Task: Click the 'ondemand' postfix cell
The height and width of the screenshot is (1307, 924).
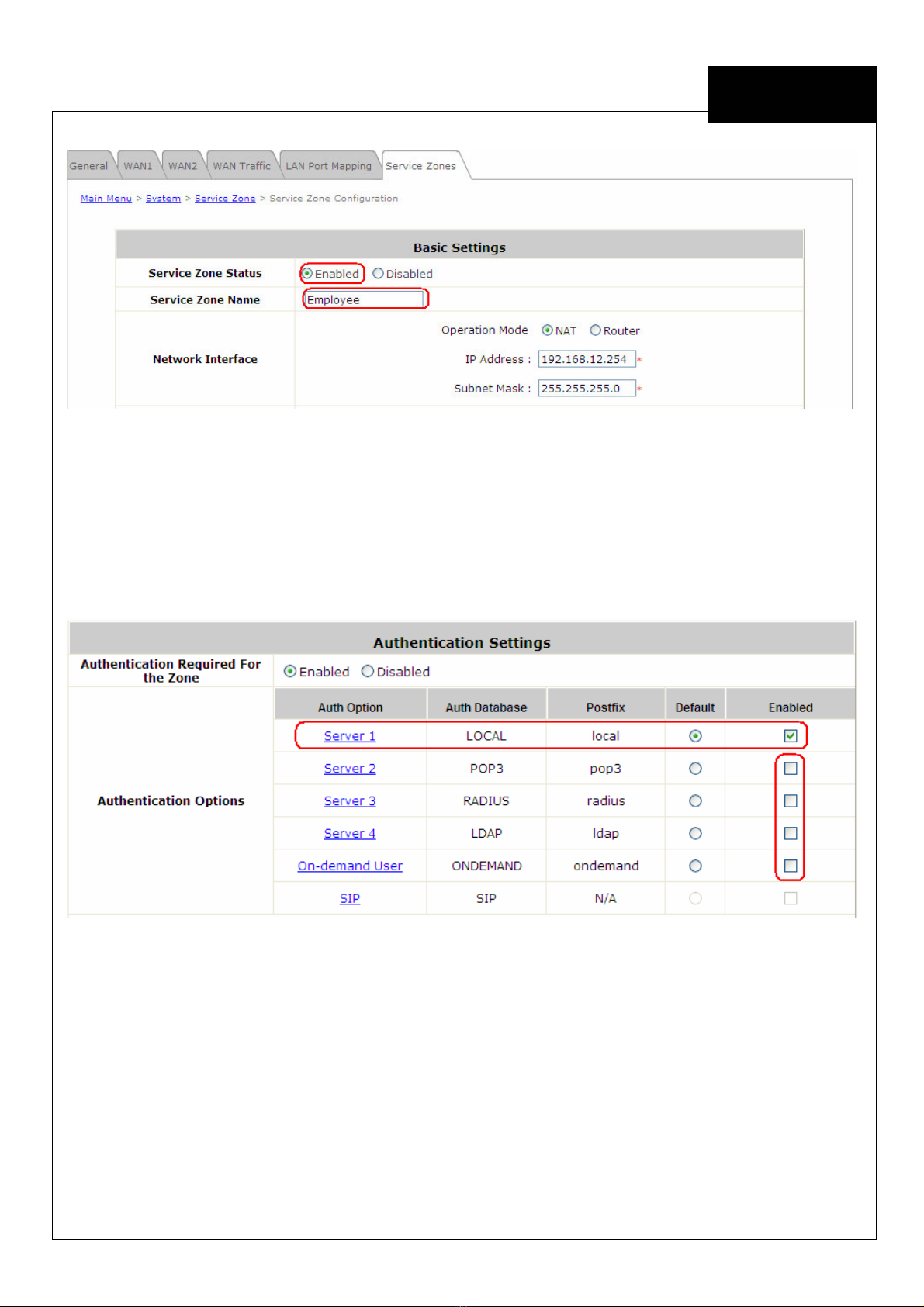Action: click(x=606, y=866)
